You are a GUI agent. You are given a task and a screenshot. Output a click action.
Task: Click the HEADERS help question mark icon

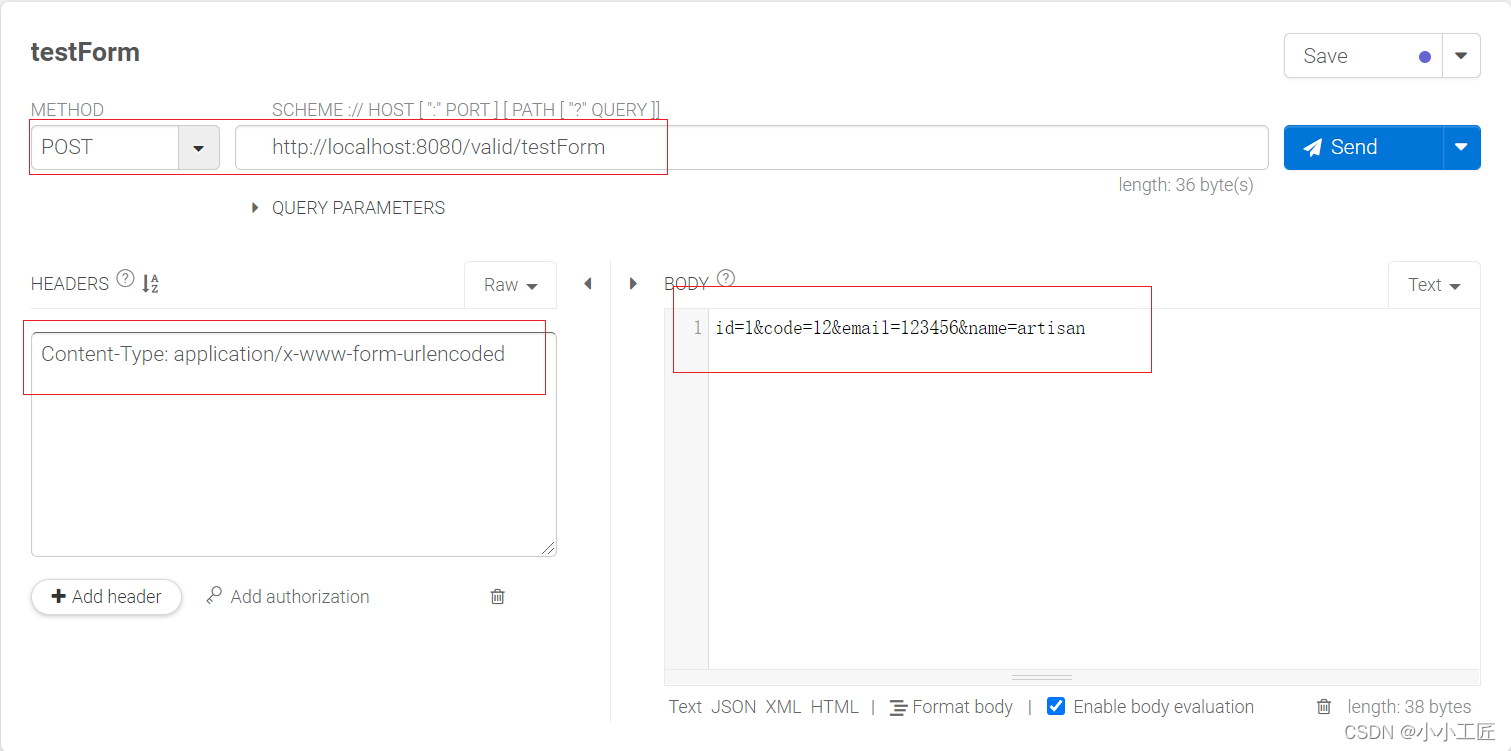pyautogui.click(x=124, y=279)
